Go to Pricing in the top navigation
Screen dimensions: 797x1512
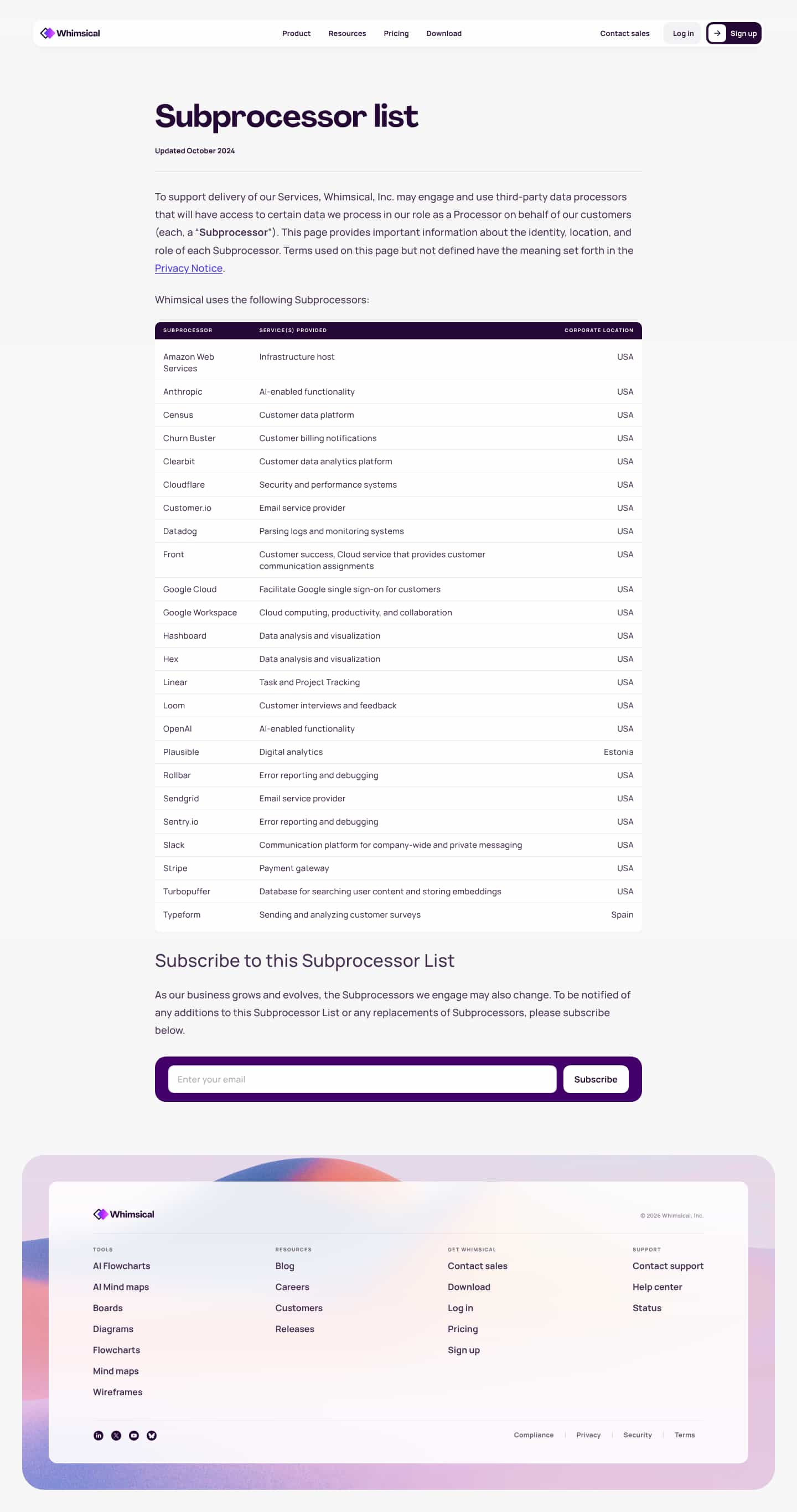click(x=396, y=33)
